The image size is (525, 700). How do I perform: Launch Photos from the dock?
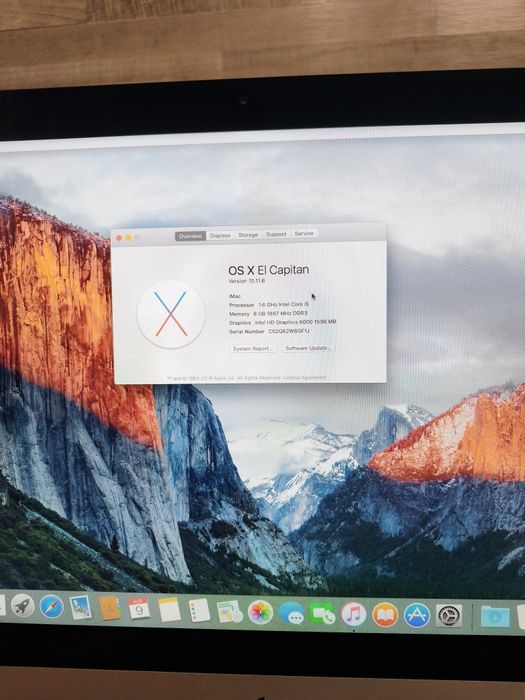(x=260, y=612)
